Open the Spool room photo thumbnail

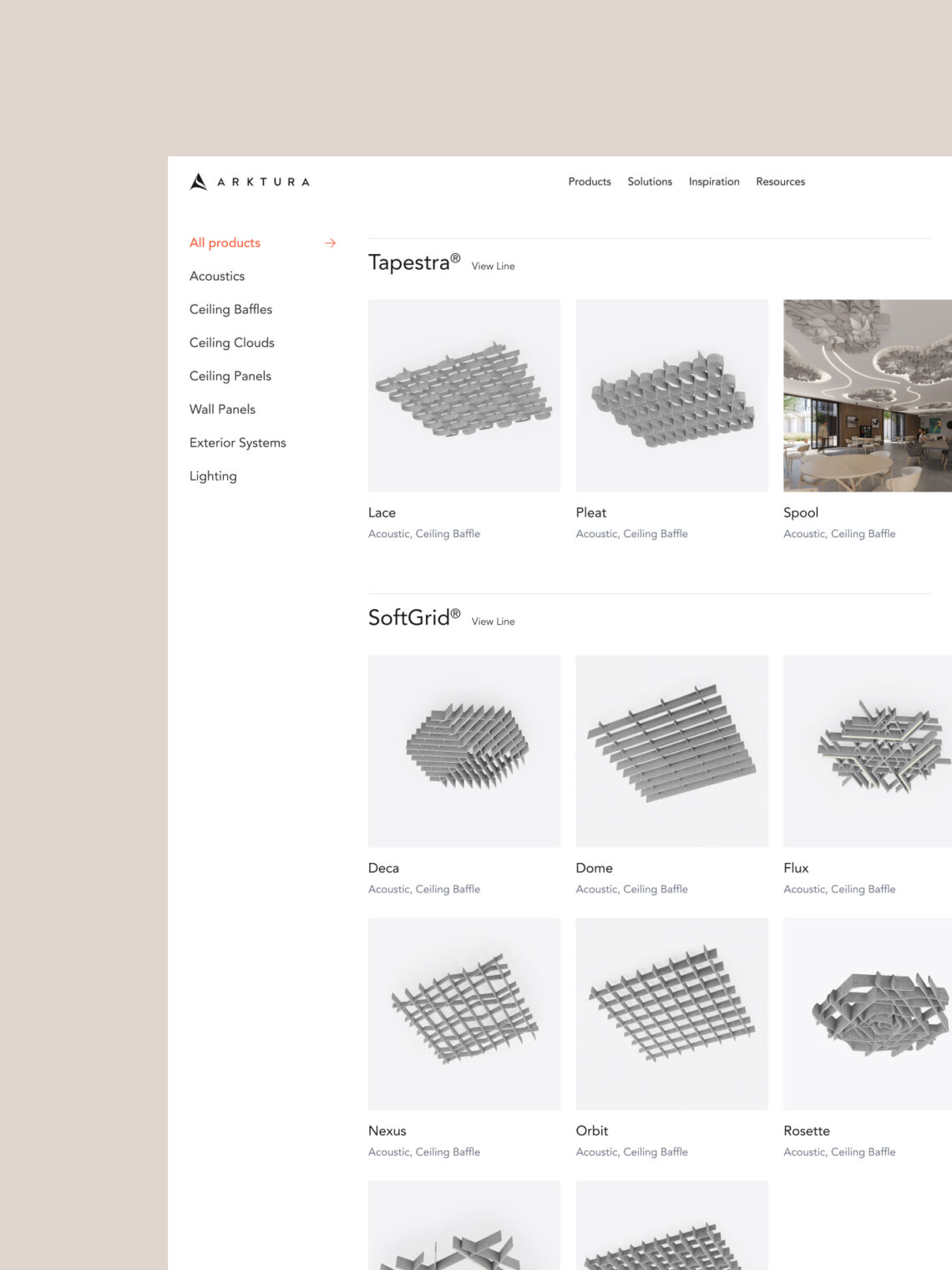click(x=868, y=396)
